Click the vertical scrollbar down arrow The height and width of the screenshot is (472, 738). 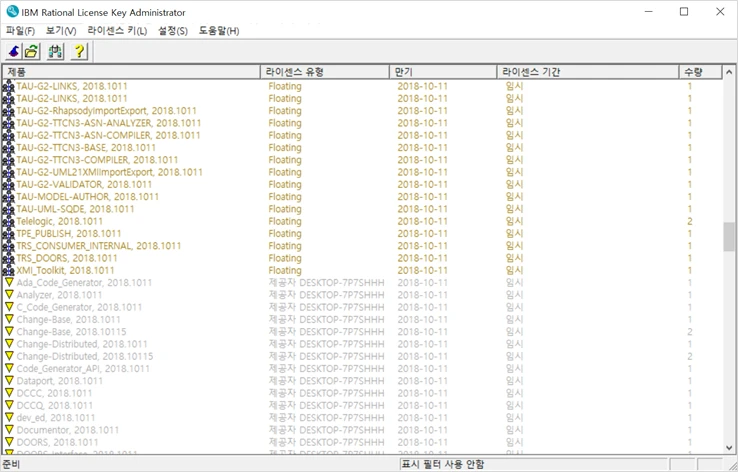coord(729,448)
